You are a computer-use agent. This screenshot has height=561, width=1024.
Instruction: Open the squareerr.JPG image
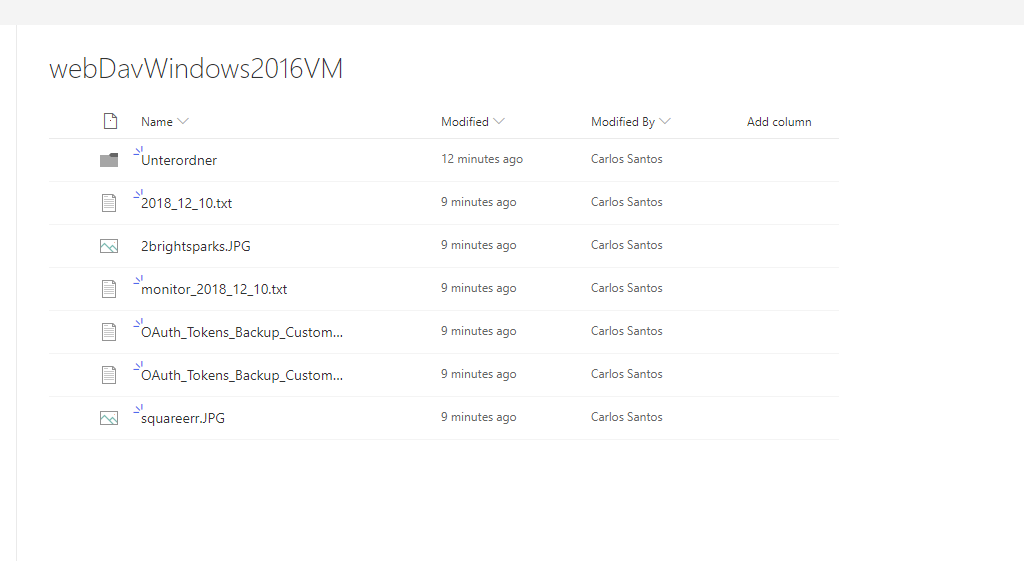click(x=183, y=418)
